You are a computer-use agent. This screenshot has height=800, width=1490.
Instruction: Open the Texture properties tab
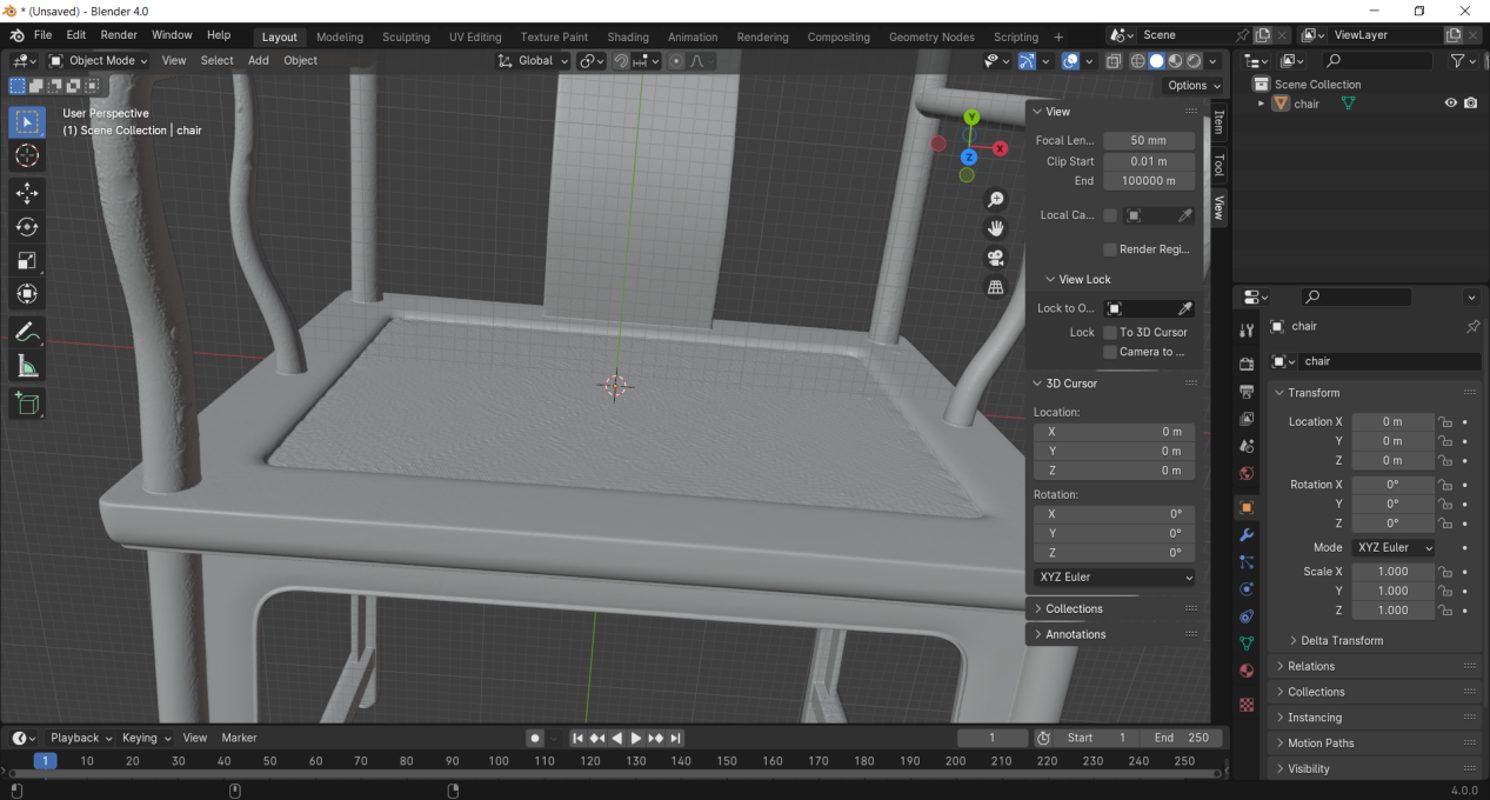tap(1246, 704)
